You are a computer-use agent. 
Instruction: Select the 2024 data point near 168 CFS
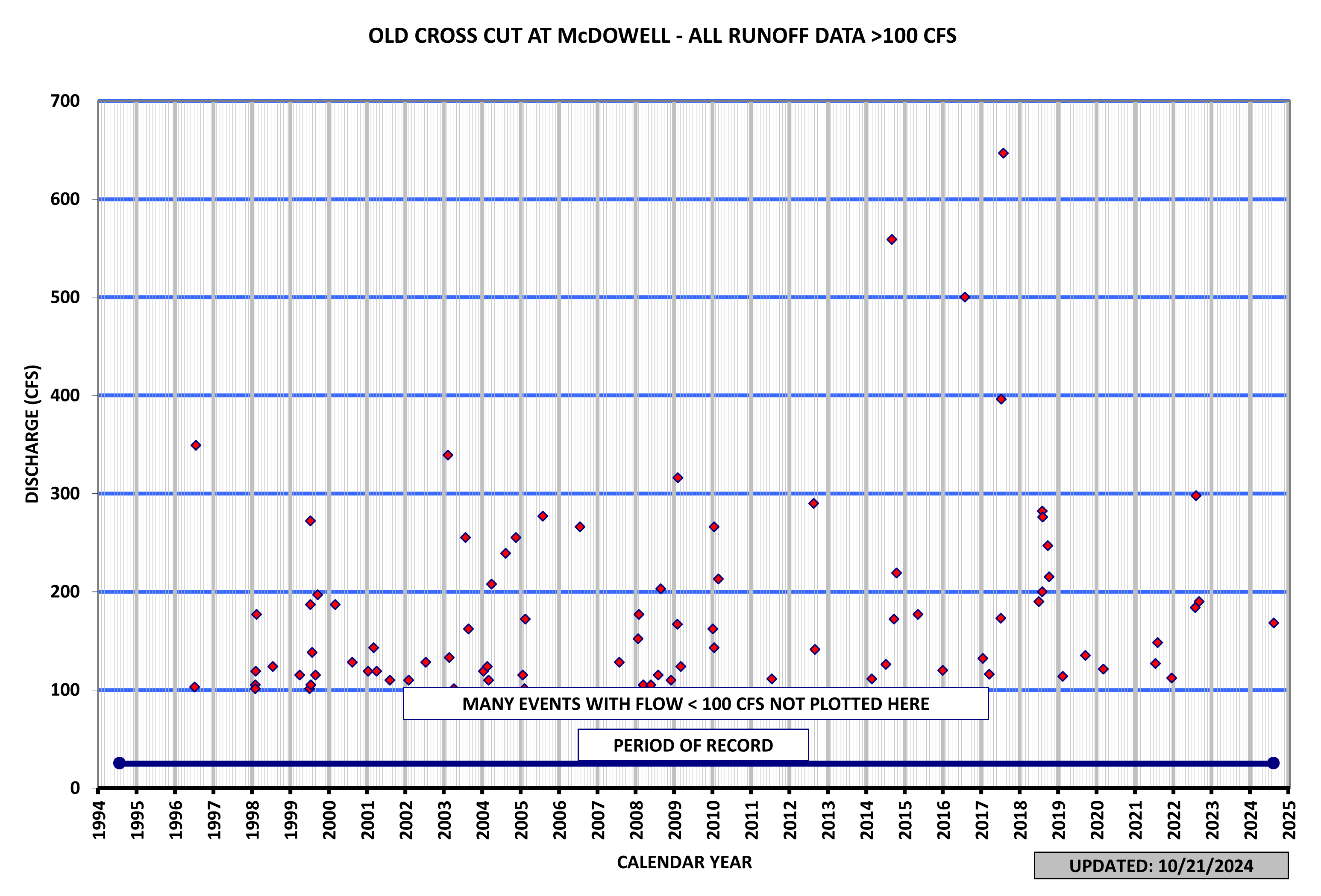(x=1274, y=623)
